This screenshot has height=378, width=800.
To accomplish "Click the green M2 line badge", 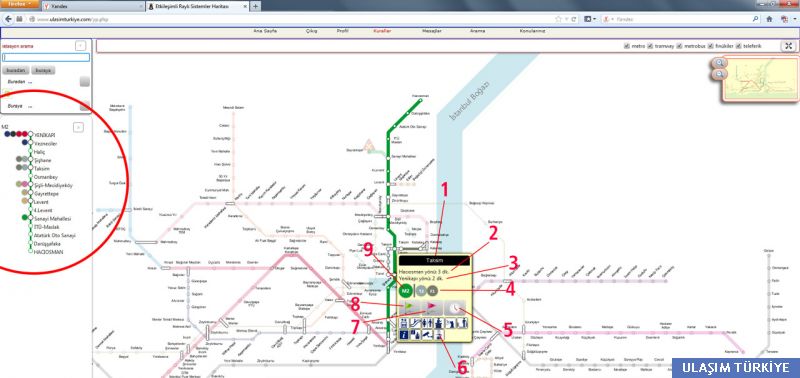I will 406,291.
